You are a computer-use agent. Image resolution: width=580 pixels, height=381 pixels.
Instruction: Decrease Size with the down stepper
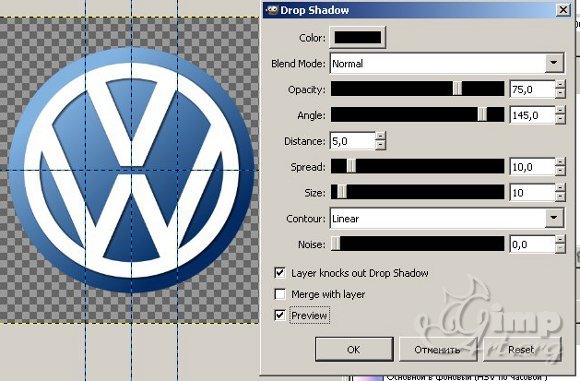pos(560,197)
